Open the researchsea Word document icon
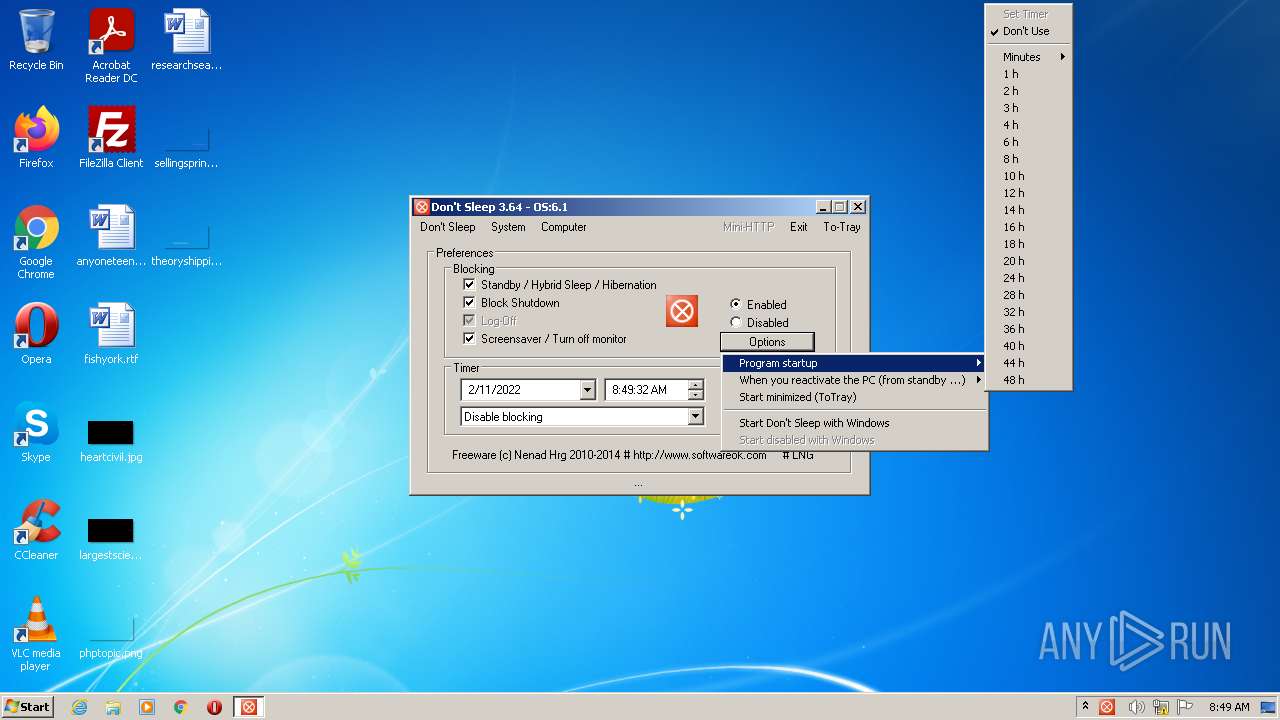The width and height of the screenshot is (1280, 720). (187, 41)
